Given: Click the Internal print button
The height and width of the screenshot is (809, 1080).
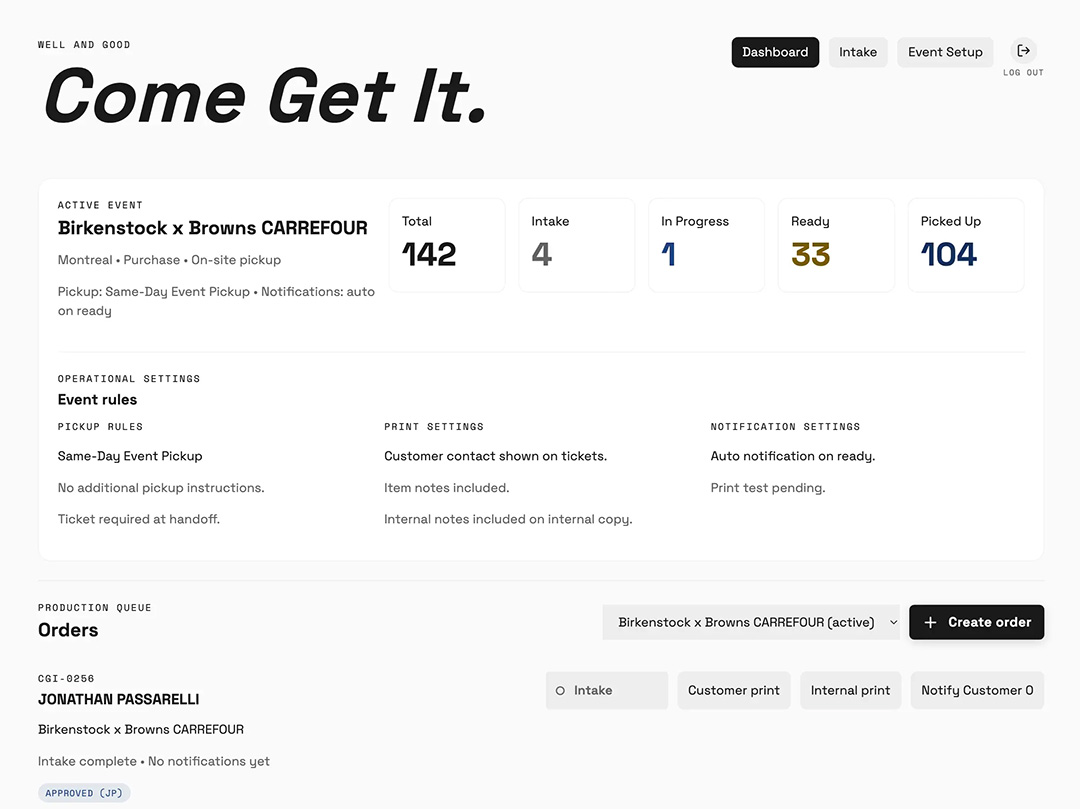Looking at the screenshot, I should point(850,691).
